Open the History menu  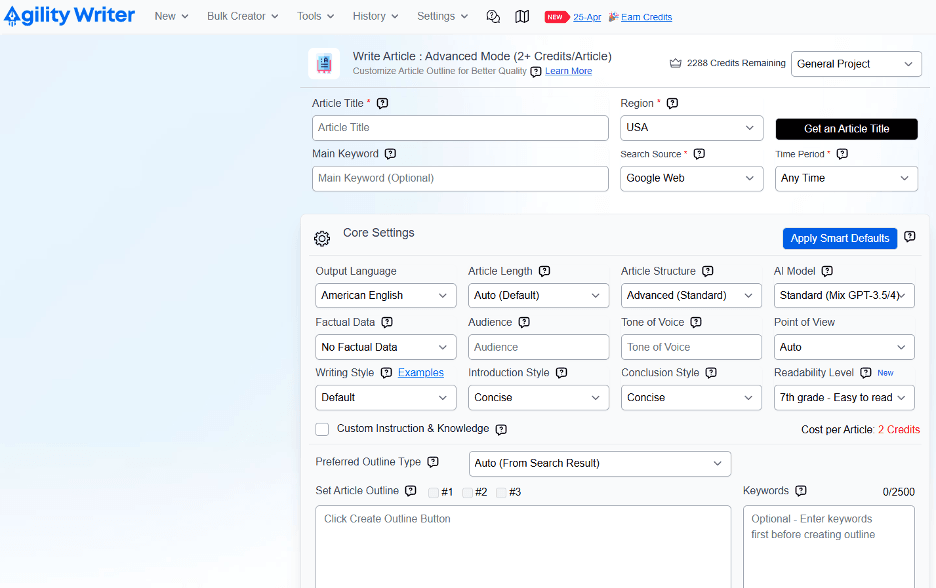375,16
